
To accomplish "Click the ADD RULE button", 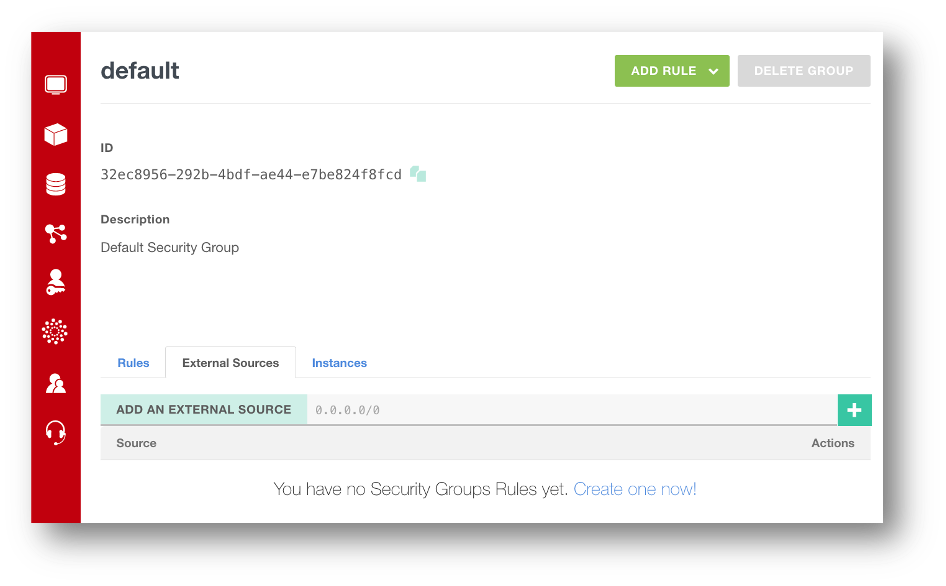I will (x=662, y=71).
